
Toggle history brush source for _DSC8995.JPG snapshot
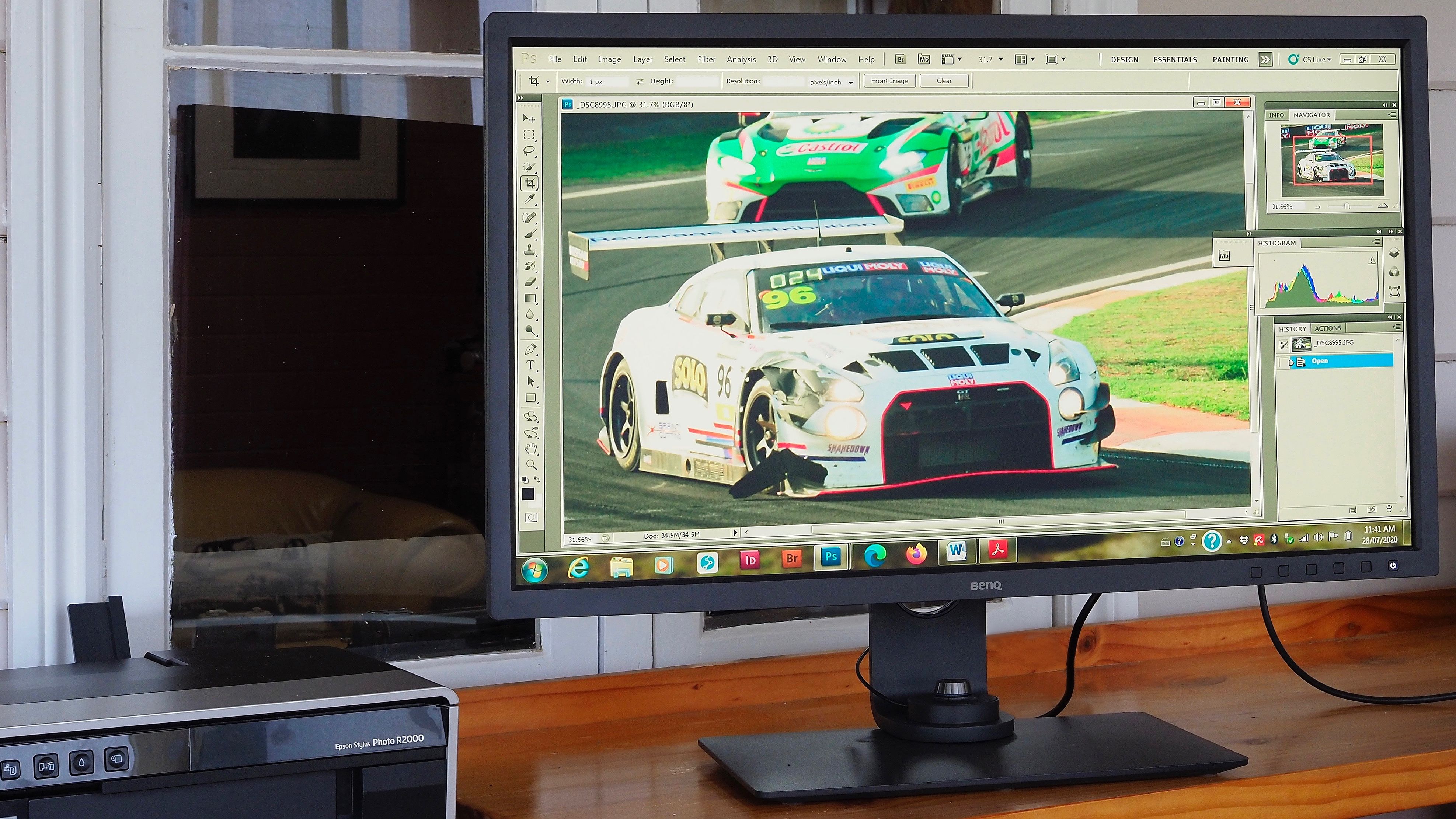coord(1283,344)
